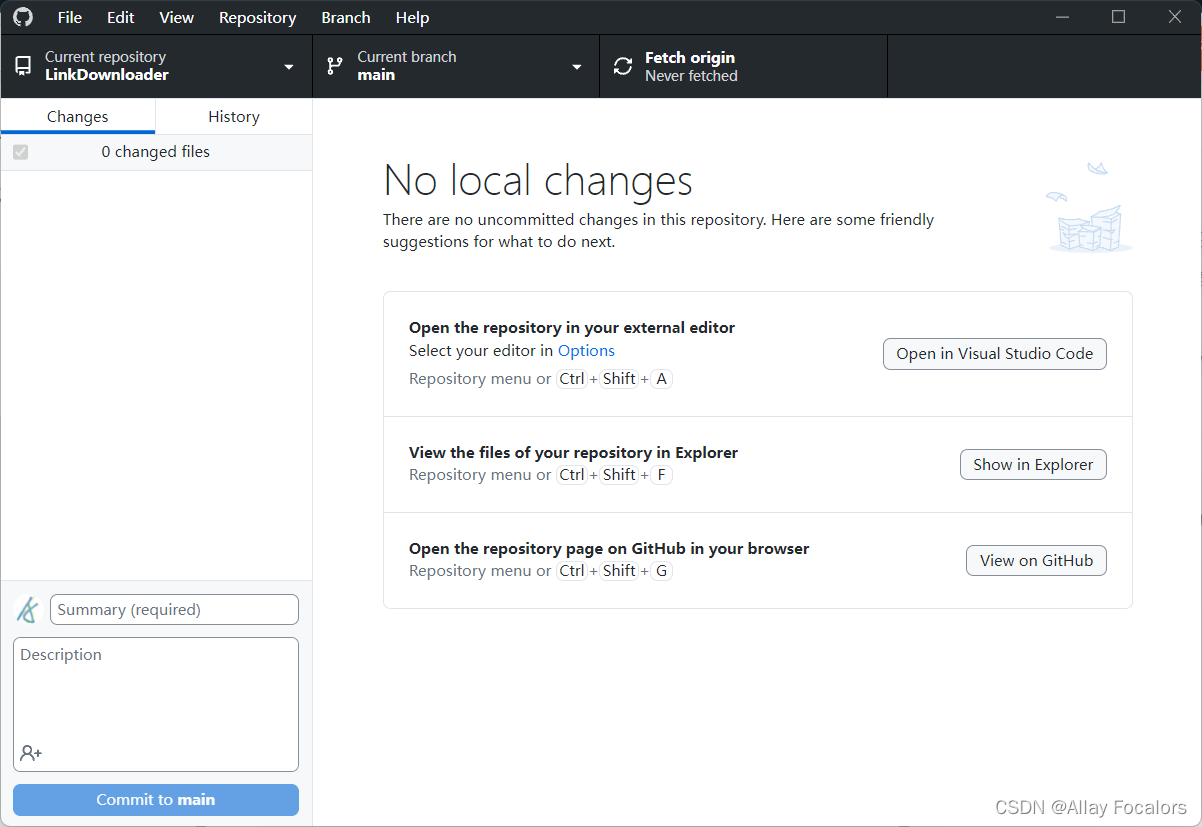Click the Commit to main button
1202x827 pixels.
click(155, 799)
